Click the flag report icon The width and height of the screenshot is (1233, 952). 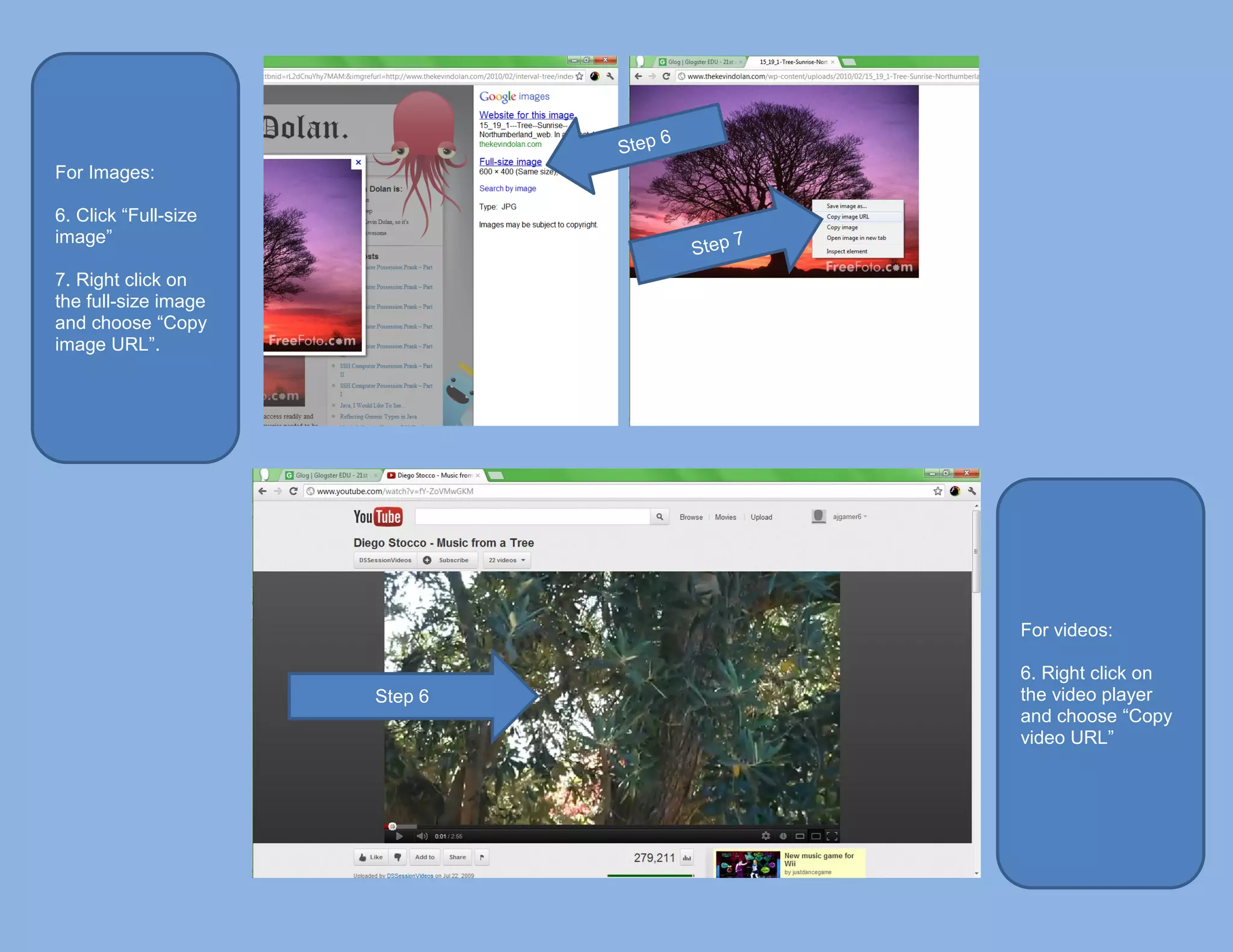(x=482, y=857)
